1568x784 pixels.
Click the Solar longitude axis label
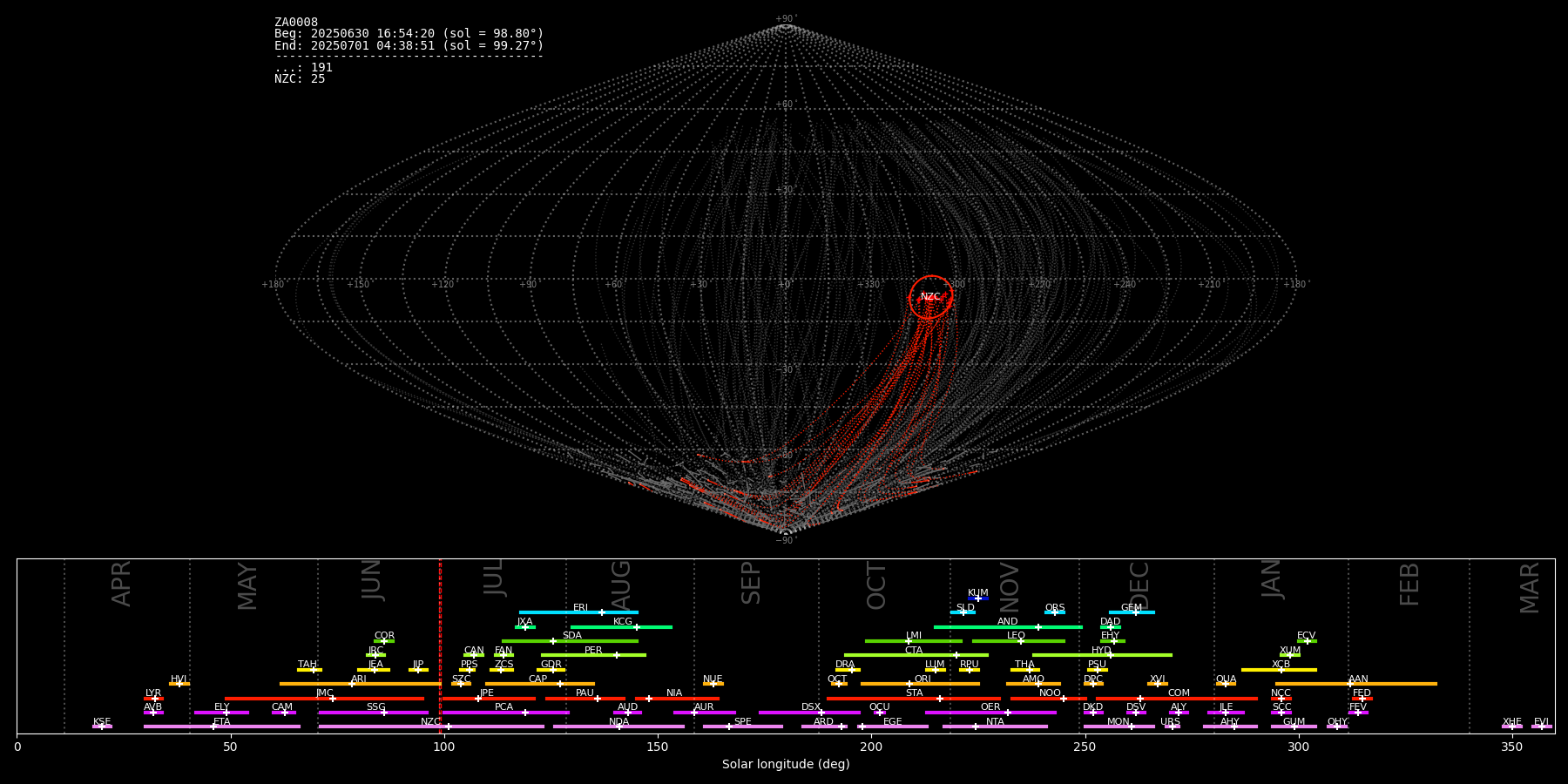(x=786, y=765)
